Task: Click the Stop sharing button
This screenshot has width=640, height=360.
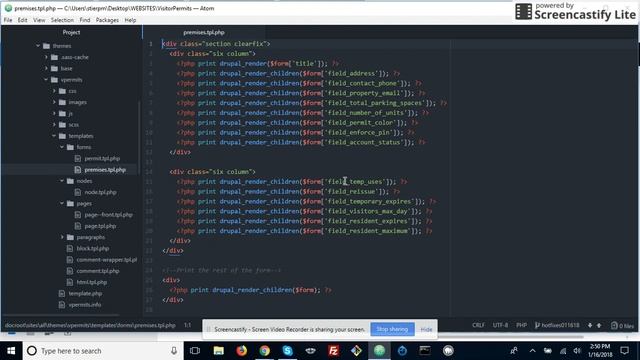Action: pos(392,329)
